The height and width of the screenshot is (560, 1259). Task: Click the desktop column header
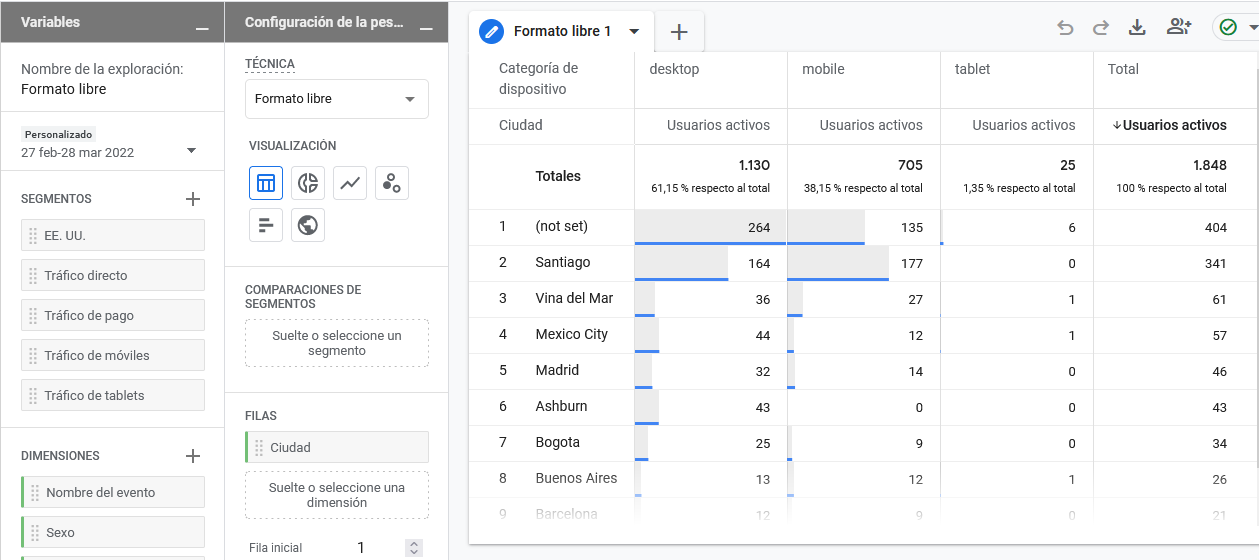point(674,69)
